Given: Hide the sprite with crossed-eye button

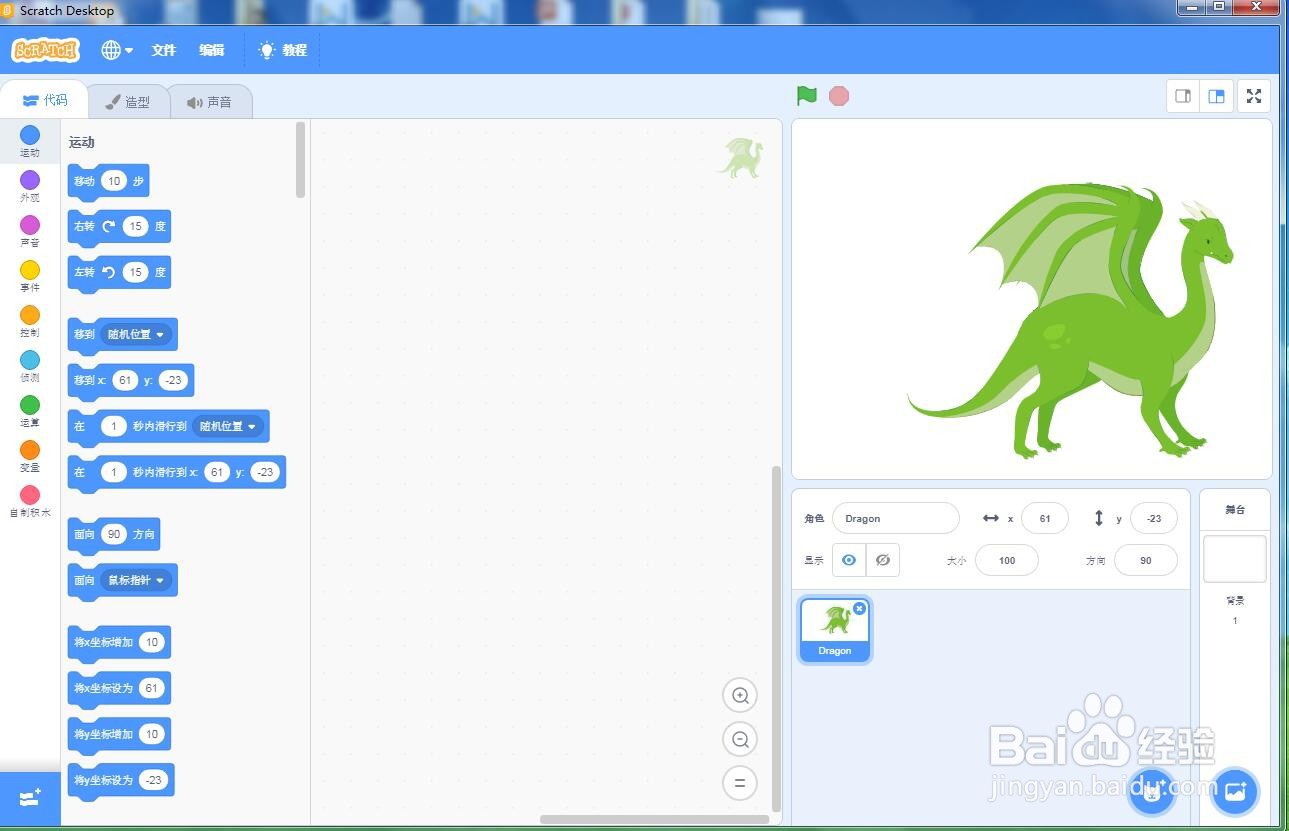Looking at the screenshot, I should pyautogui.click(x=883, y=560).
